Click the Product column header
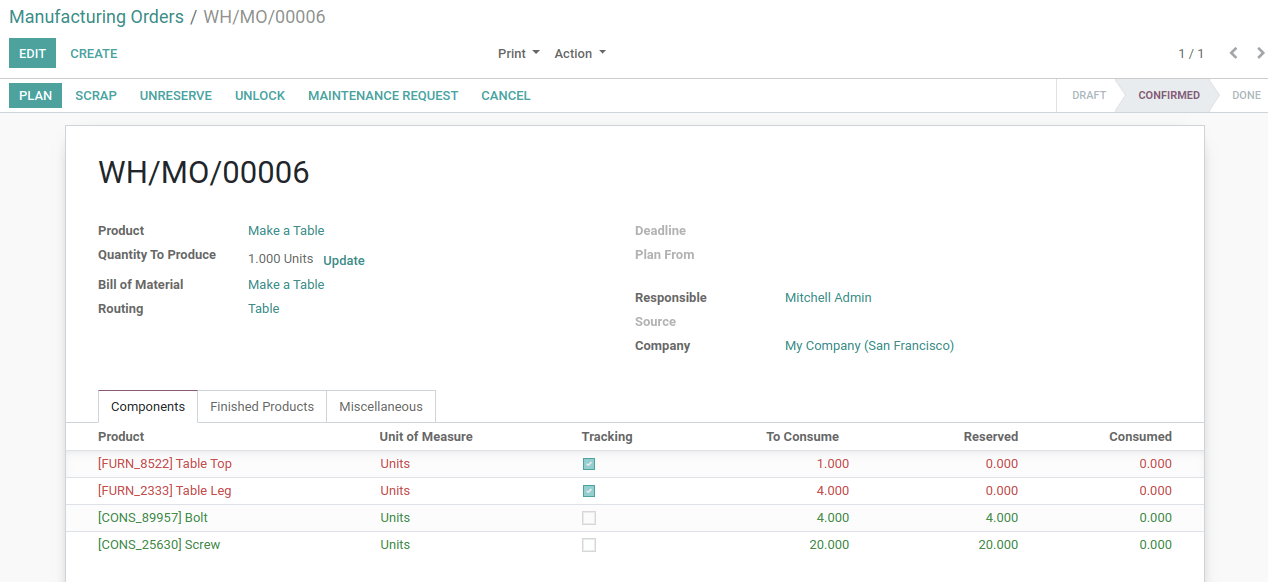Image resolution: width=1268 pixels, height=582 pixels. coord(121,437)
